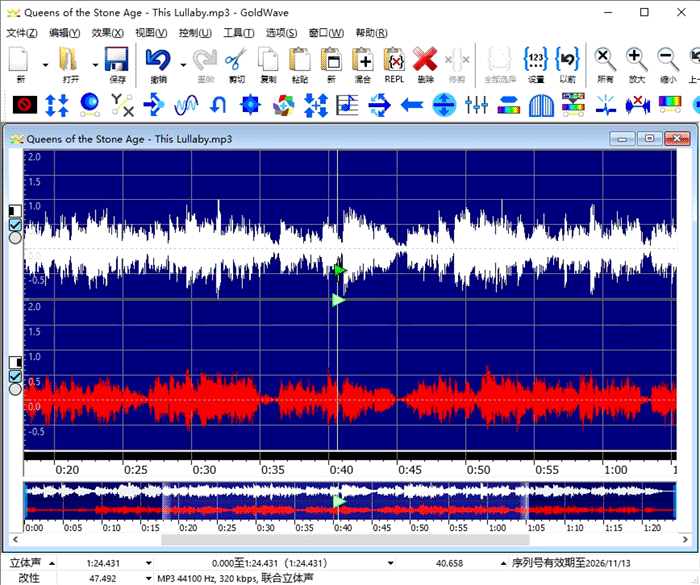Image resolution: width=700 pixels, height=585 pixels.
Task: Copy the selection using 复制
Action: (268, 60)
